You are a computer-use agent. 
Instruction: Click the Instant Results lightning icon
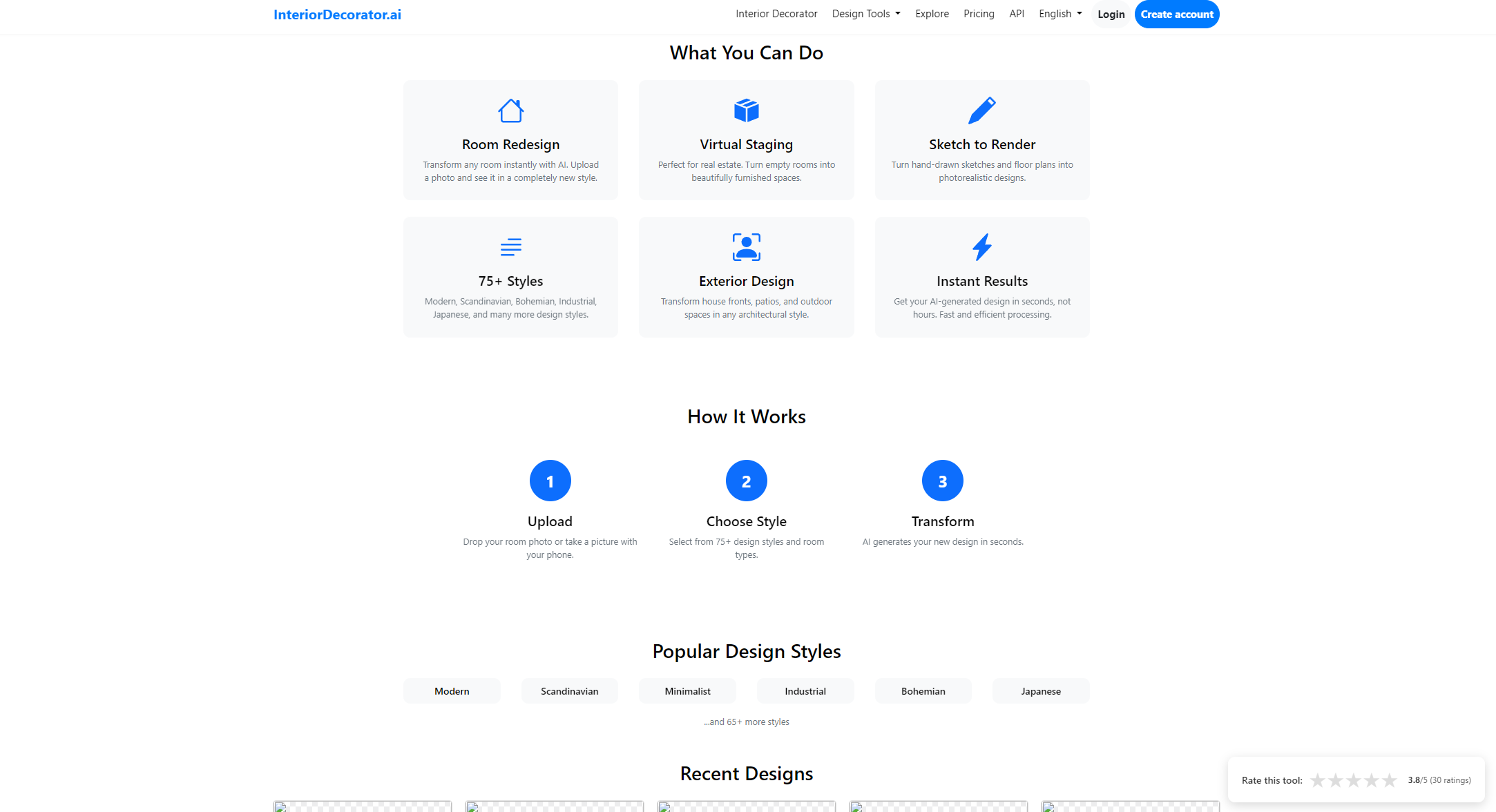(981, 247)
